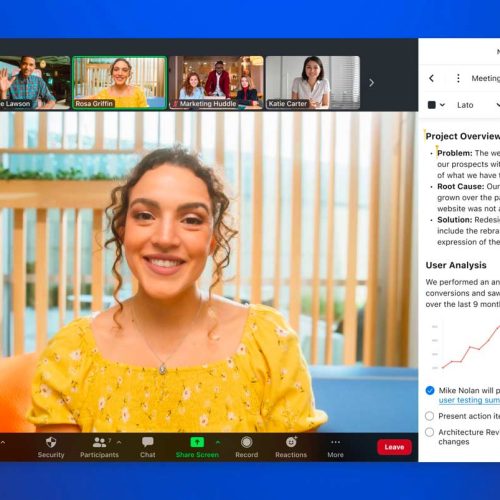Click the Katie Carter name label
This screenshot has width=500, height=500.
tap(287, 104)
